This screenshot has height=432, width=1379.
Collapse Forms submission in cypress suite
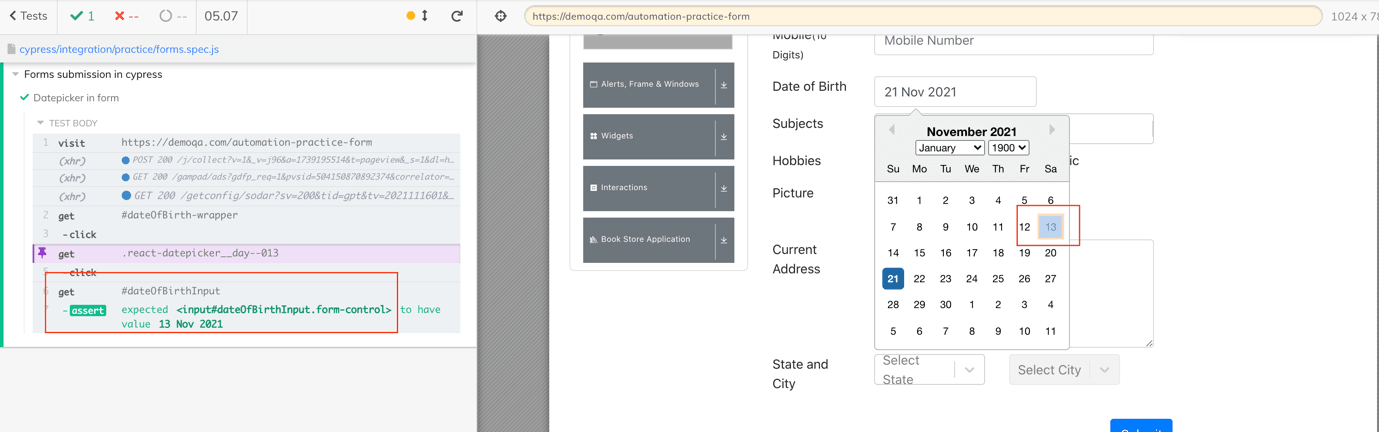click(16, 74)
